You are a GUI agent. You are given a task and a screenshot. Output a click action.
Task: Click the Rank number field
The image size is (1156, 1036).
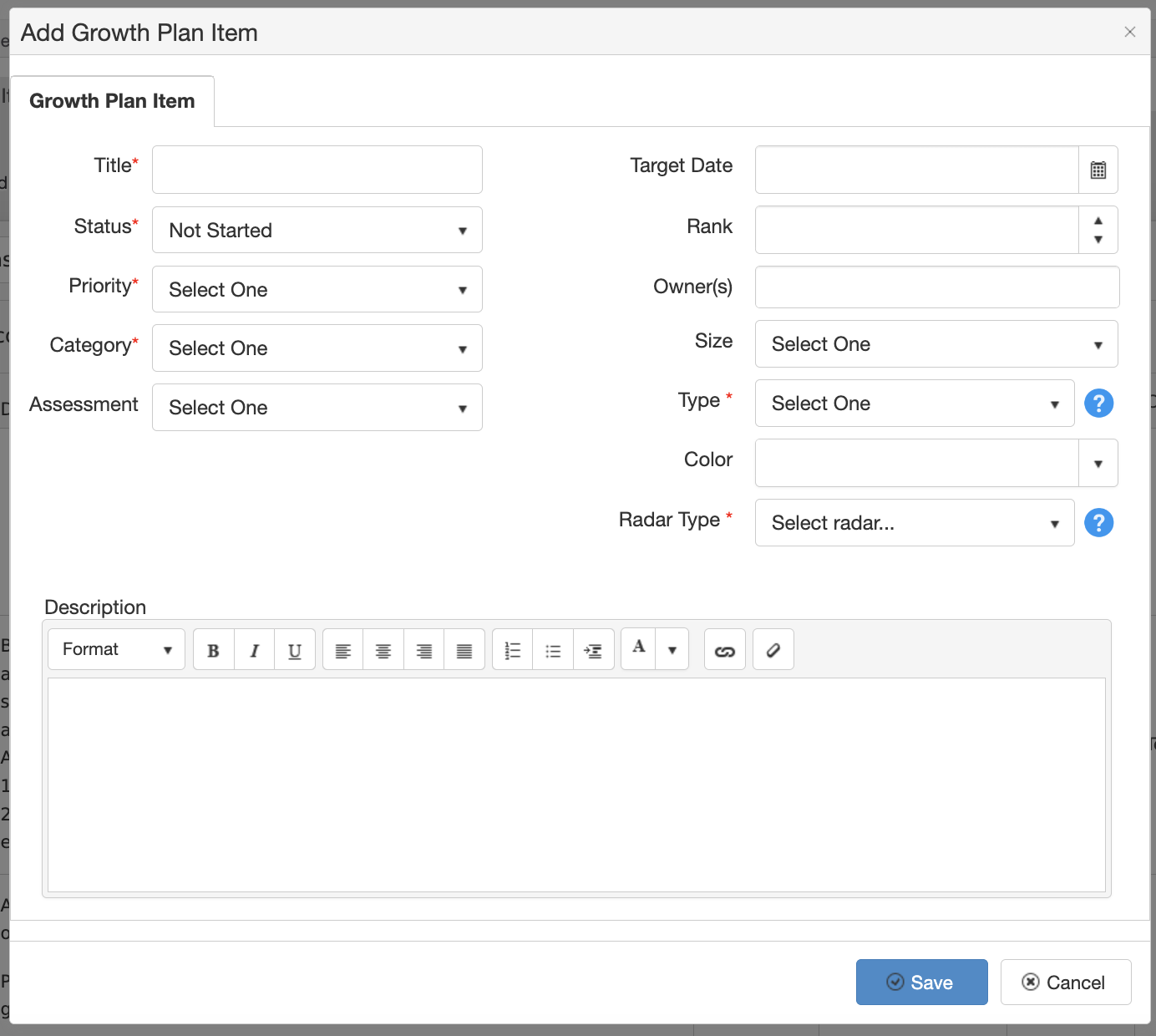click(x=917, y=230)
